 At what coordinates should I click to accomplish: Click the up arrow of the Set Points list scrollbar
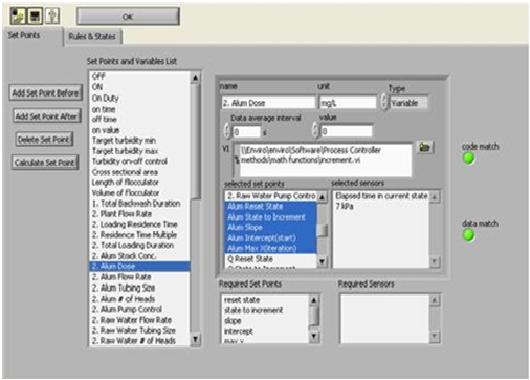click(195, 78)
